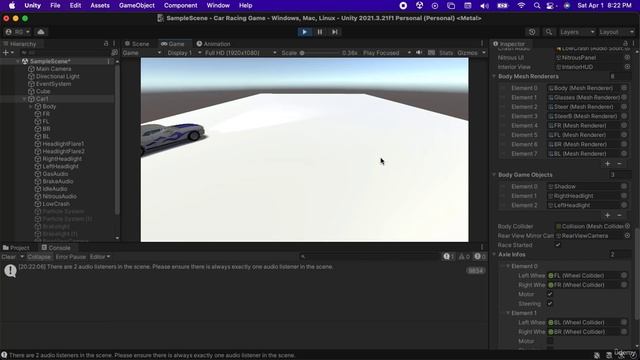Remove element from Body Game Objects

[619, 215]
